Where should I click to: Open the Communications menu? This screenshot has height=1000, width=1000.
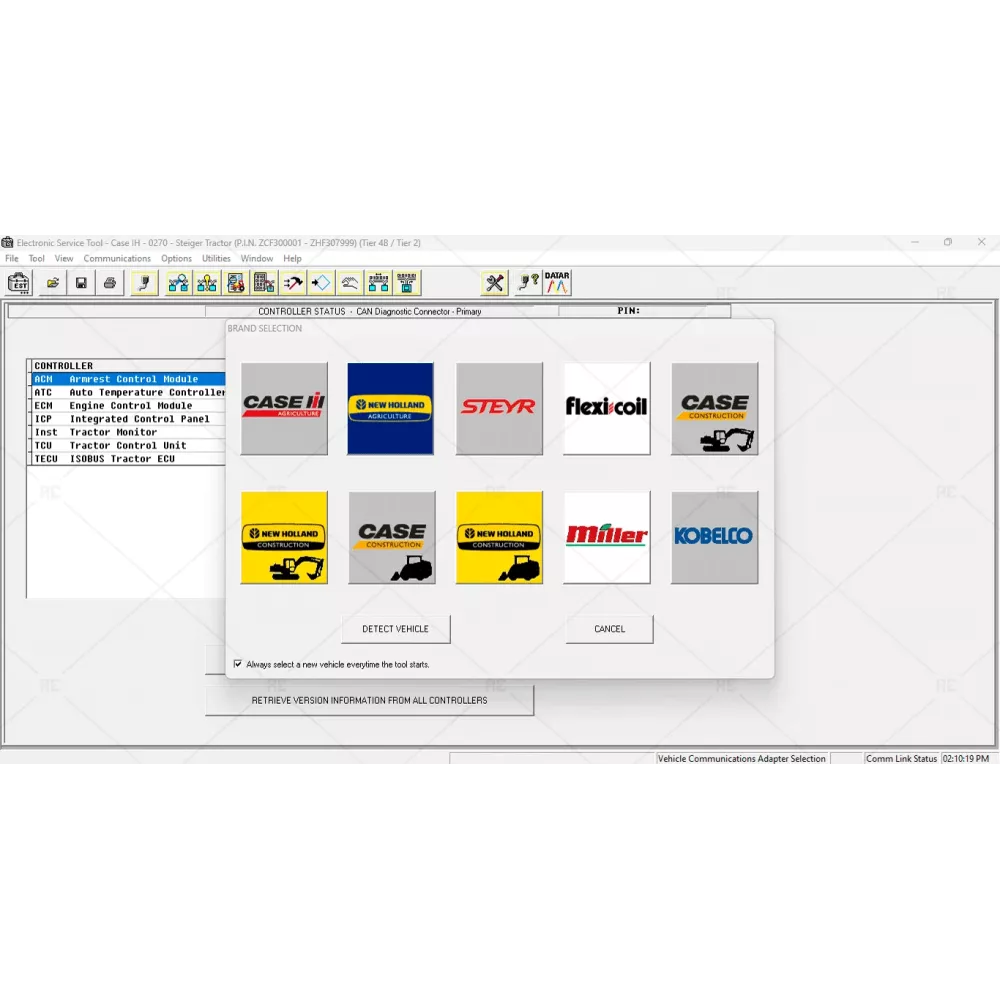pyautogui.click(x=117, y=259)
